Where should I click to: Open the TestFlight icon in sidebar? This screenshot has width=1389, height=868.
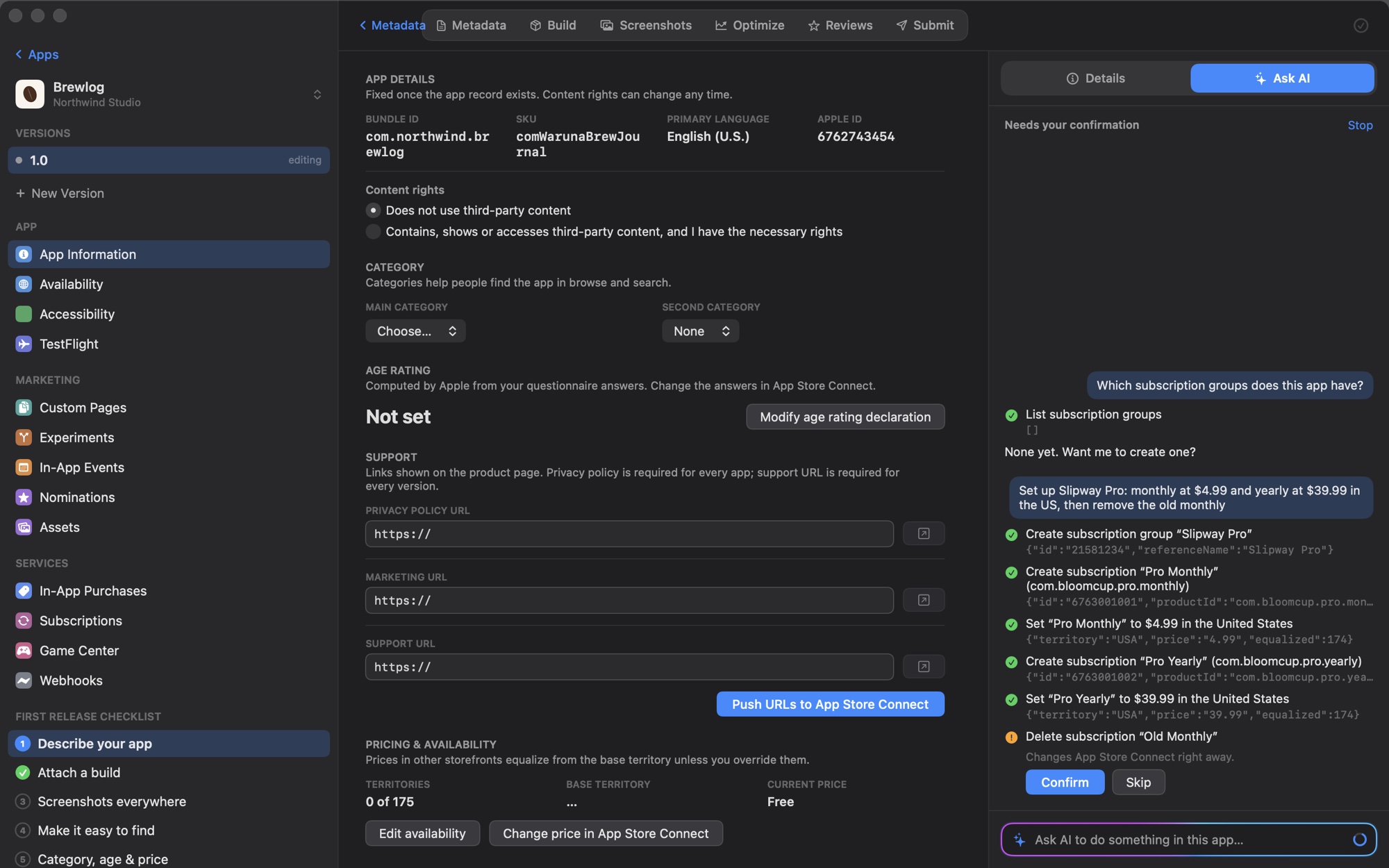pos(24,344)
